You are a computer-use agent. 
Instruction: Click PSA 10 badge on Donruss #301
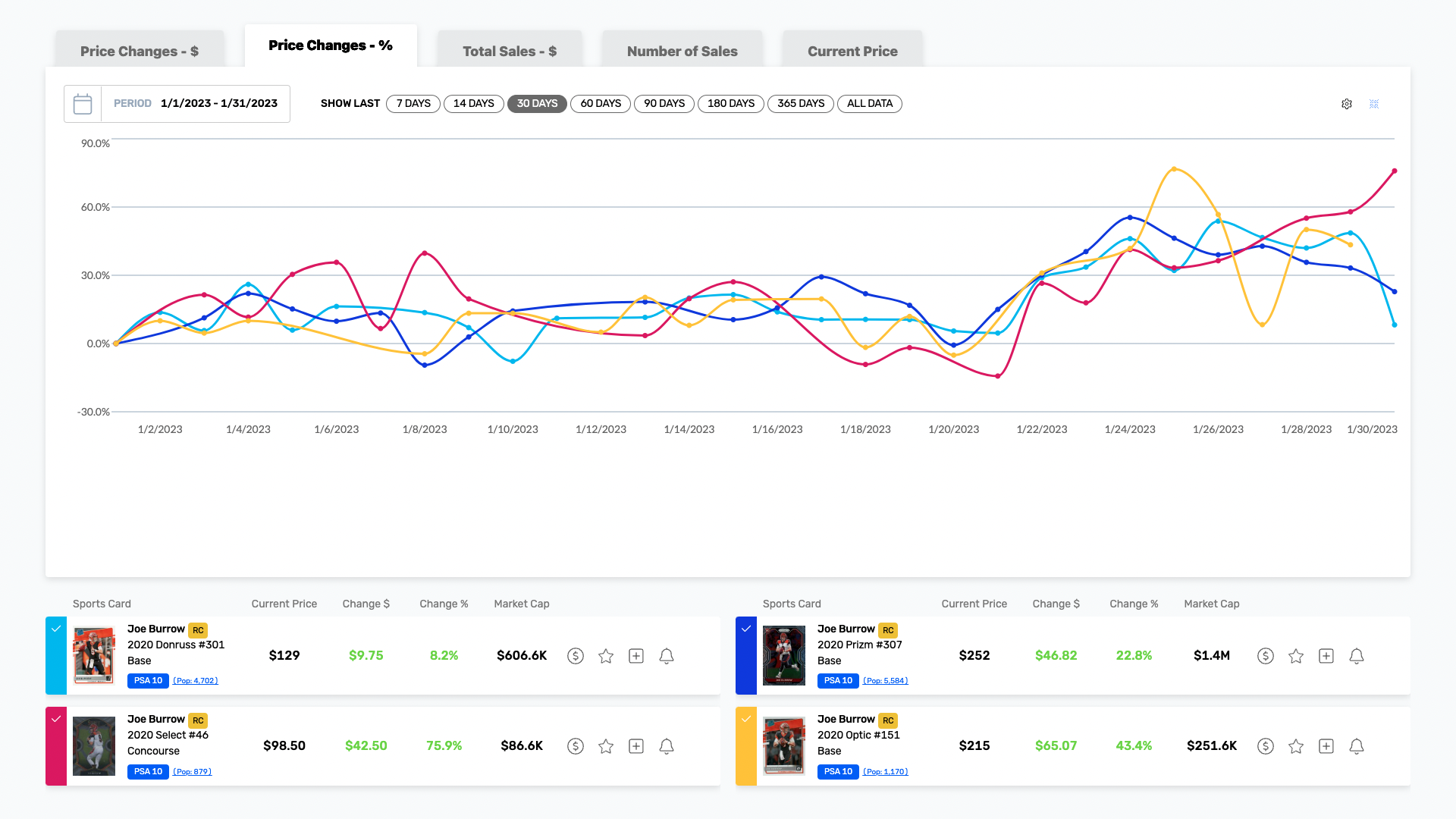click(x=148, y=681)
